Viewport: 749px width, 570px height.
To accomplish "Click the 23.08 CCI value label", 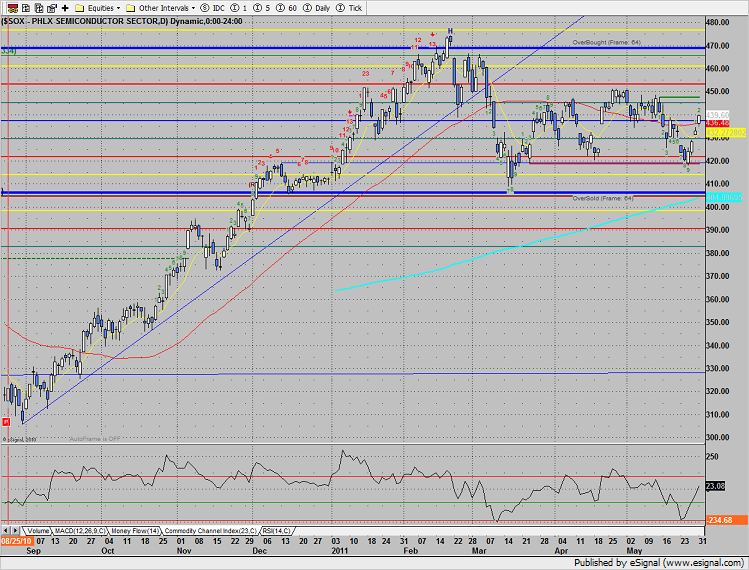I will pyautogui.click(x=715, y=486).
